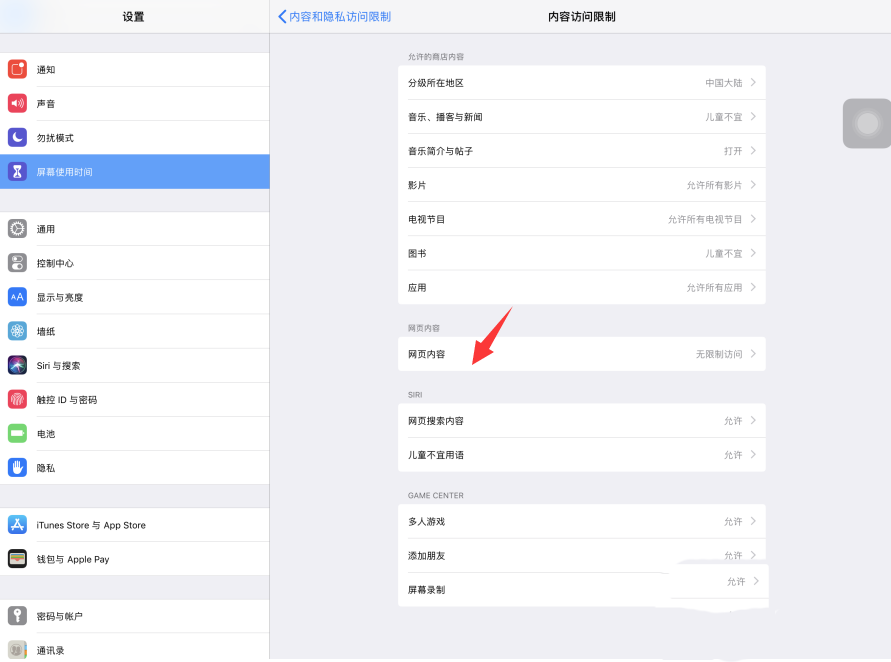Tap the green Battery (电池) icon
Screen dimensions: 891x662
(x=17, y=433)
